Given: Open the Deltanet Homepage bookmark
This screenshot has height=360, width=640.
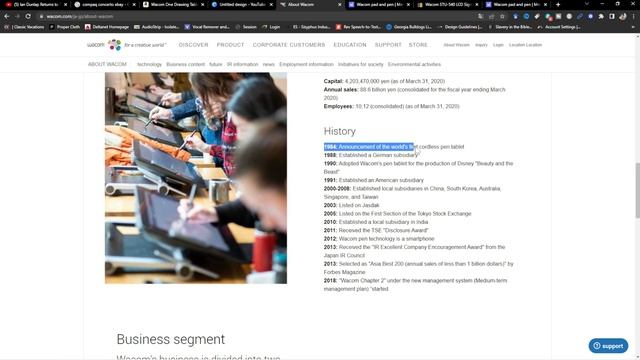Looking at the screenshot, I should coord(107,27).
